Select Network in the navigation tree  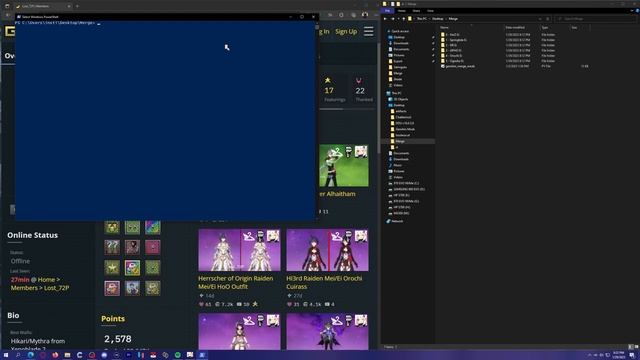[397, 221]
